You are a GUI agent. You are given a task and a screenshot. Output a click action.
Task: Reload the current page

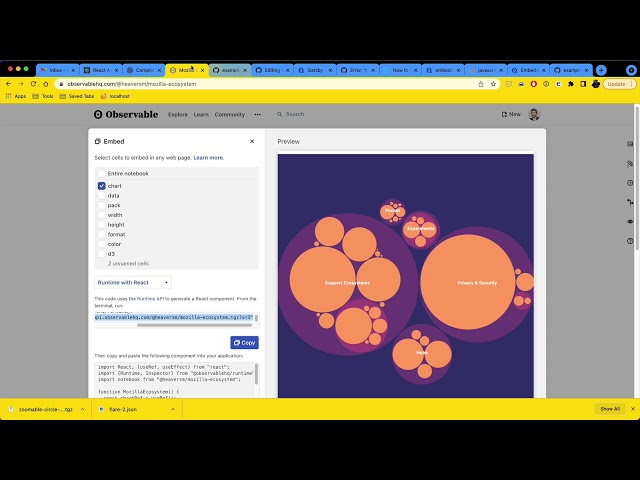33,84
